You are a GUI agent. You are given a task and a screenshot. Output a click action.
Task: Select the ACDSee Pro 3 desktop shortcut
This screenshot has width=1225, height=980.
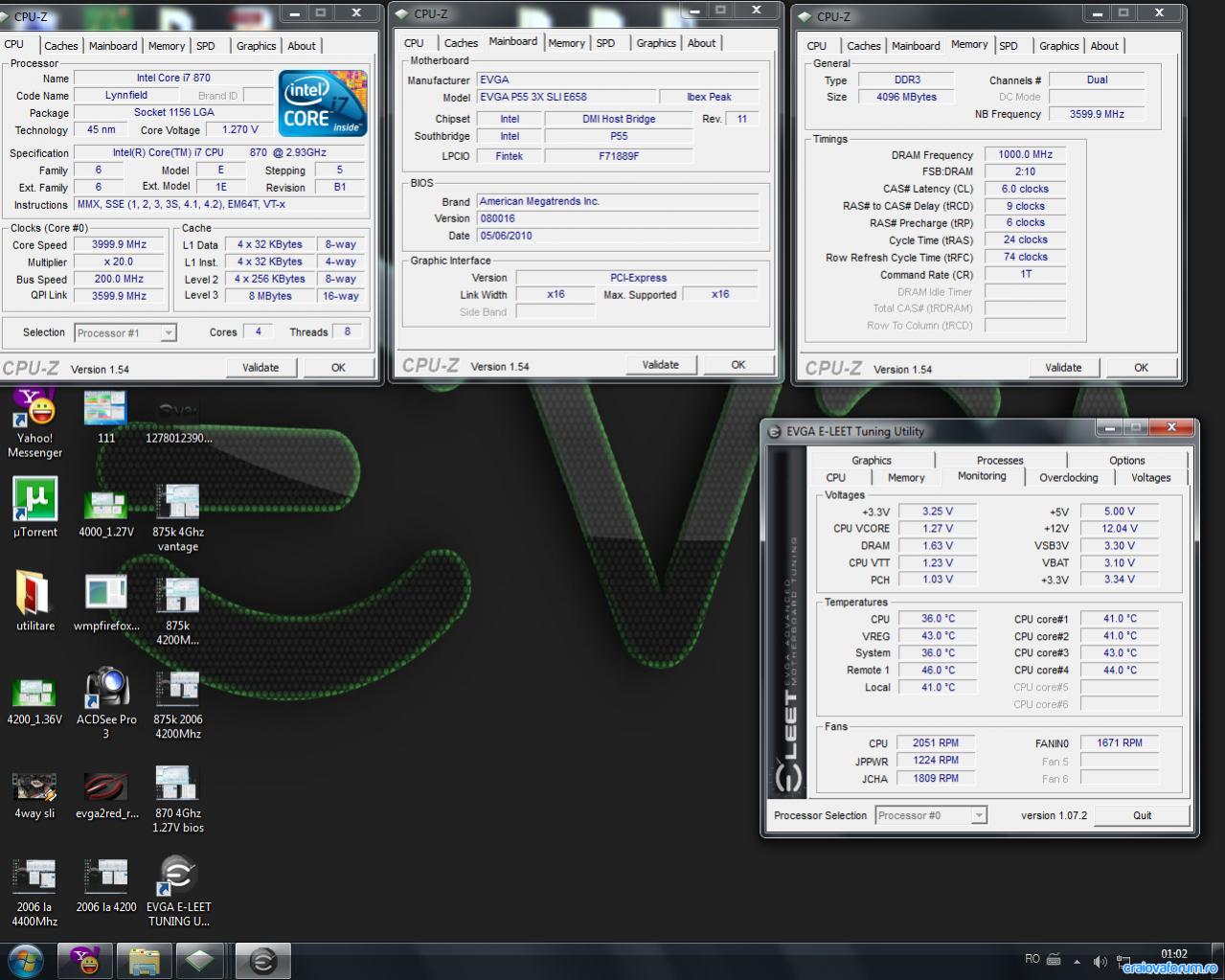coord(106,703)
